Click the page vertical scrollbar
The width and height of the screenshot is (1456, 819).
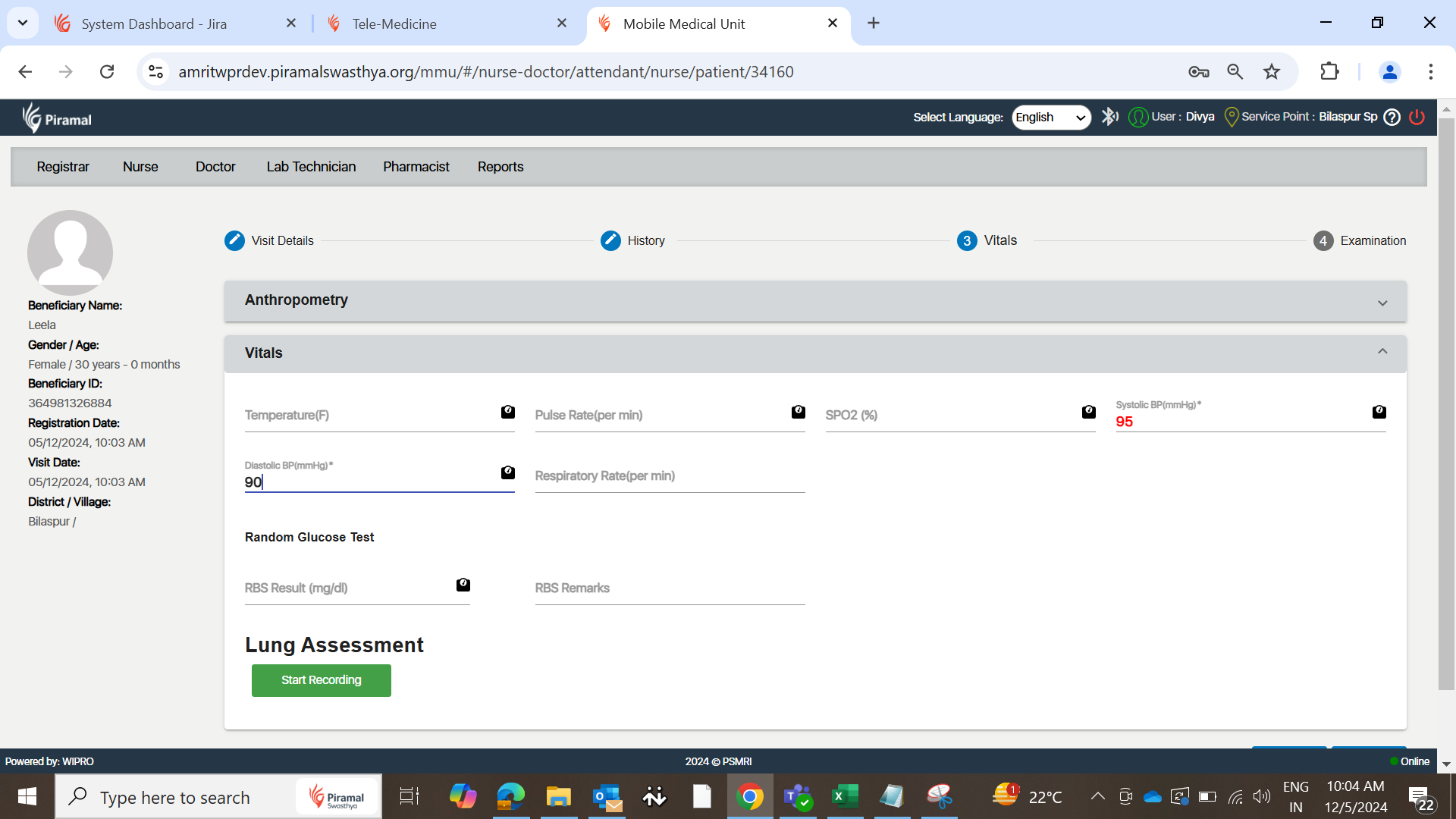tap(1446, 404)
